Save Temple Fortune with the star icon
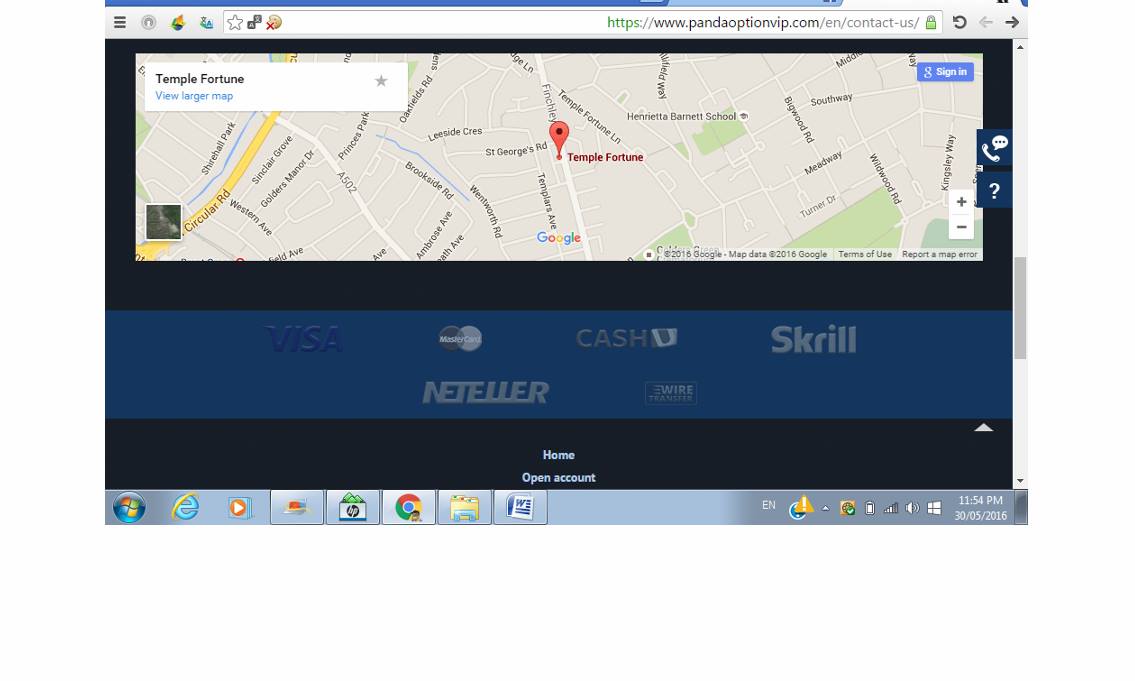Screen dimensions: 1135x681 381,81
